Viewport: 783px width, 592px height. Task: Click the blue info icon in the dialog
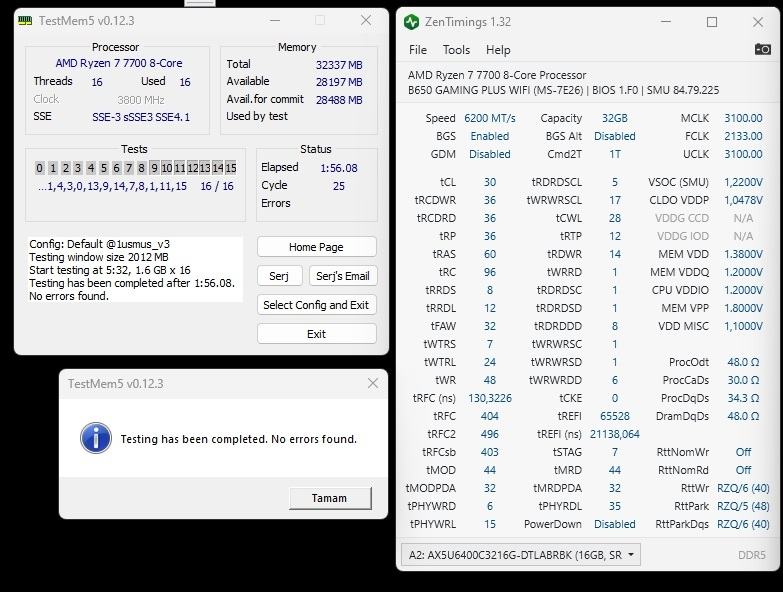pyautogui.click(x=95, y=438)
